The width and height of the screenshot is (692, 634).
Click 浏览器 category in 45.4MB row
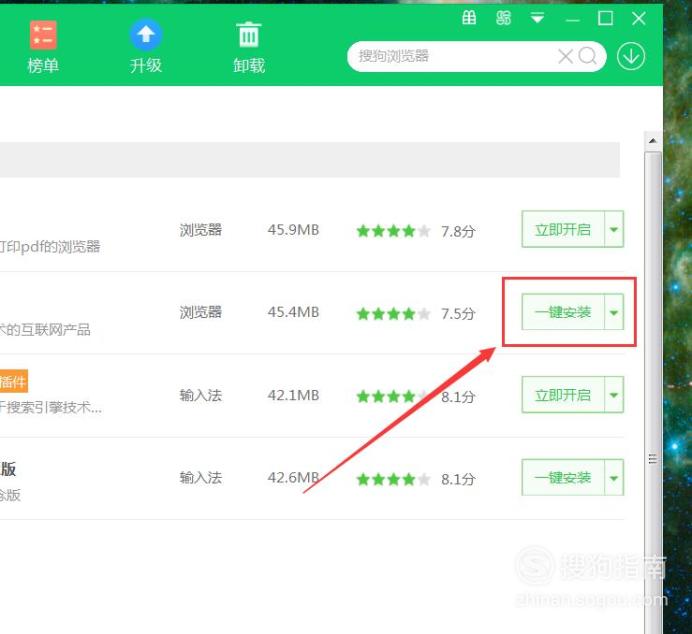201,312
